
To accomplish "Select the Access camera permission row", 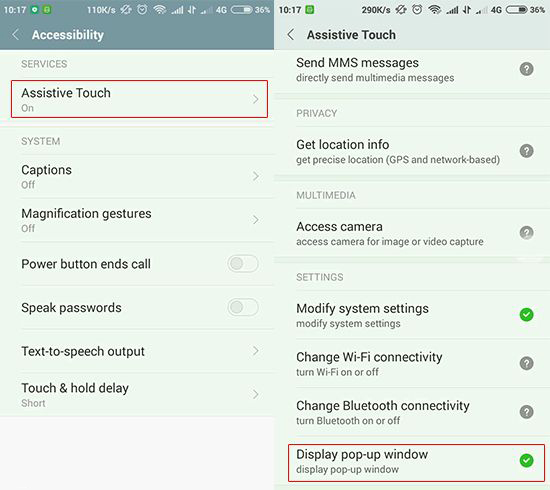I will (412, 233).
